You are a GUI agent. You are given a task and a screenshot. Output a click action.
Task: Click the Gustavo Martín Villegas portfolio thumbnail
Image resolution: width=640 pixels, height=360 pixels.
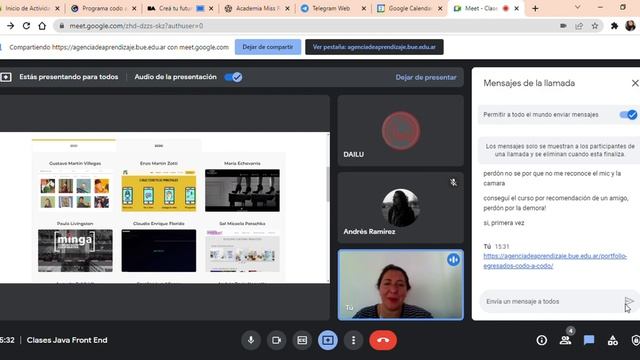(x=75, y=191)
